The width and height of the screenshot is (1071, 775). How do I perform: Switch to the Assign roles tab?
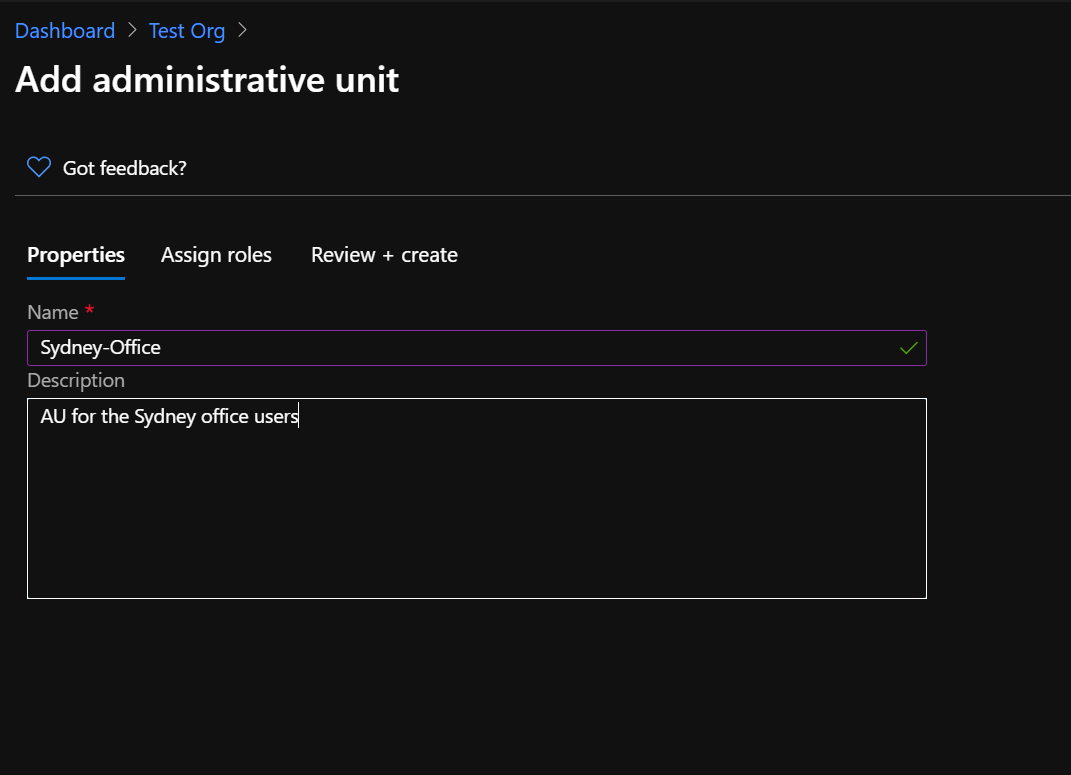coord(216,255)
